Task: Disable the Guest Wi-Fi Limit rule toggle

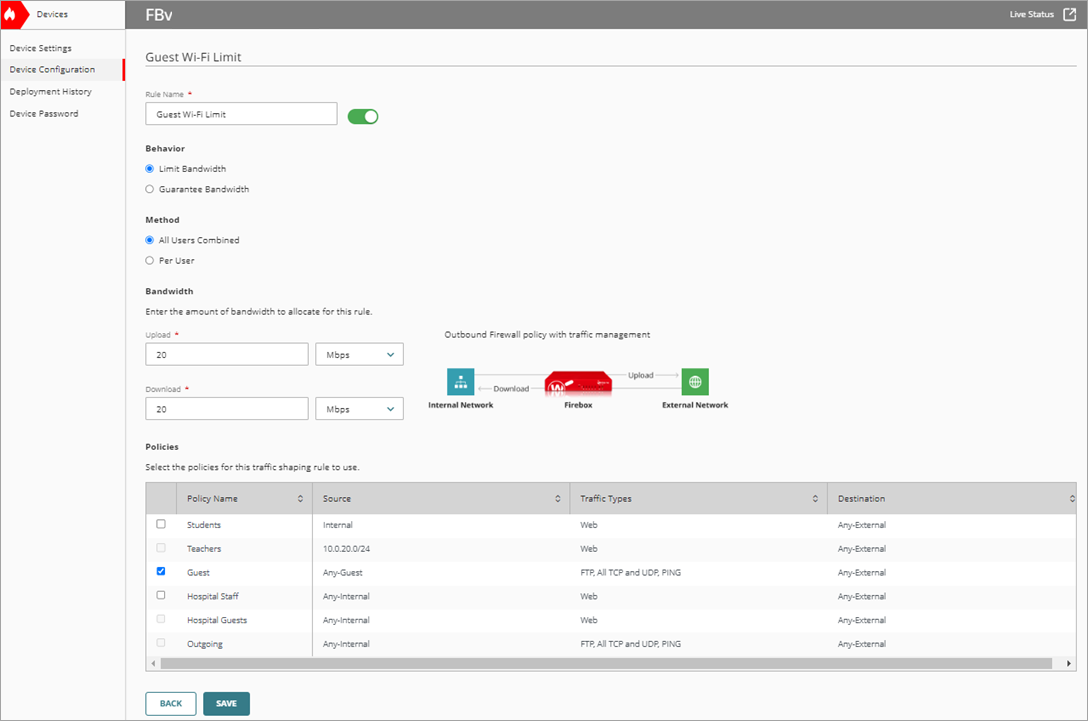Action: (363, 116)
